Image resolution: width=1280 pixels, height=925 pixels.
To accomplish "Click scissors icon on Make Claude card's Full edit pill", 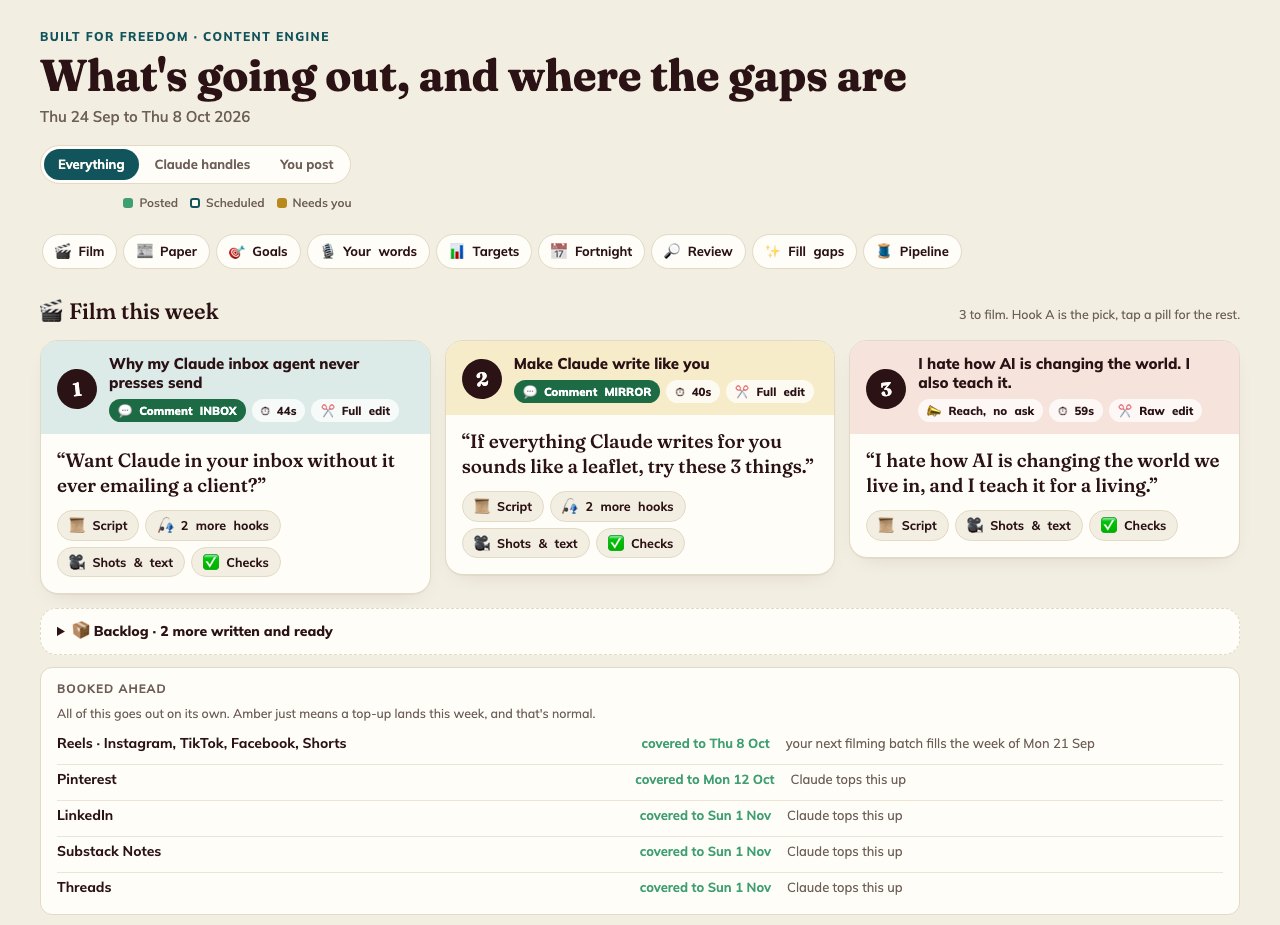I will [x=742, y=392].
